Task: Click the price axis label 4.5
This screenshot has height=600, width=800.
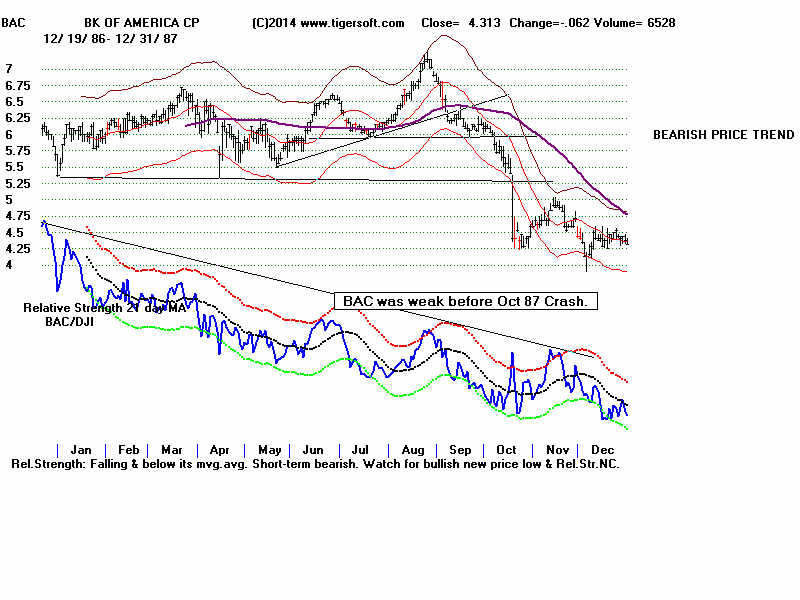Action: [14, 233]
